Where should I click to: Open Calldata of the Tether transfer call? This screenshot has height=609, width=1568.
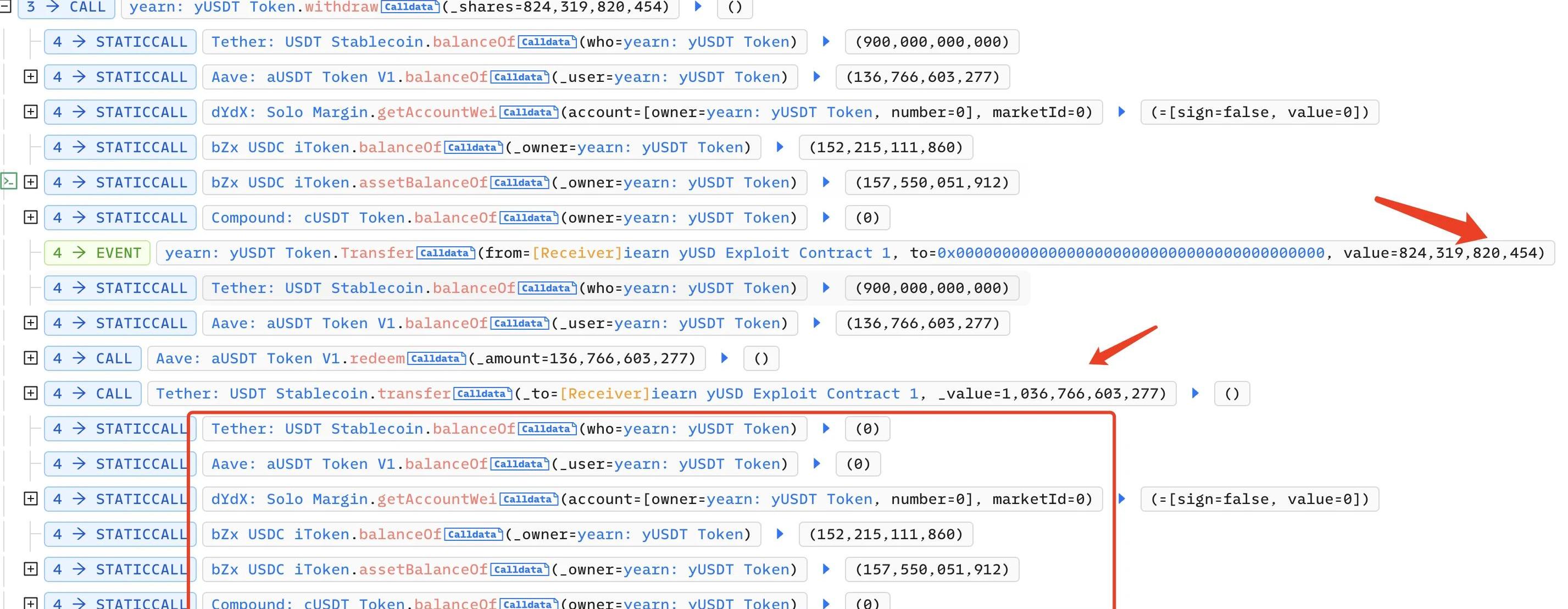(482, 394)
